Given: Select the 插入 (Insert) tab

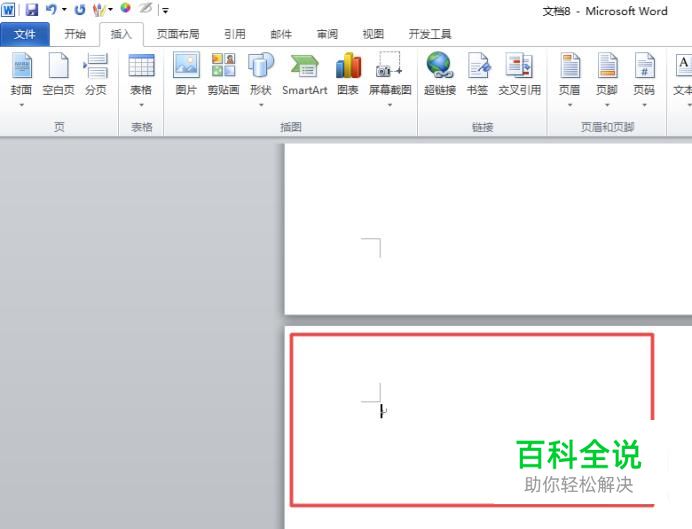Looking at the screenshot, I should pyautogui.click(x=121, y=34).
